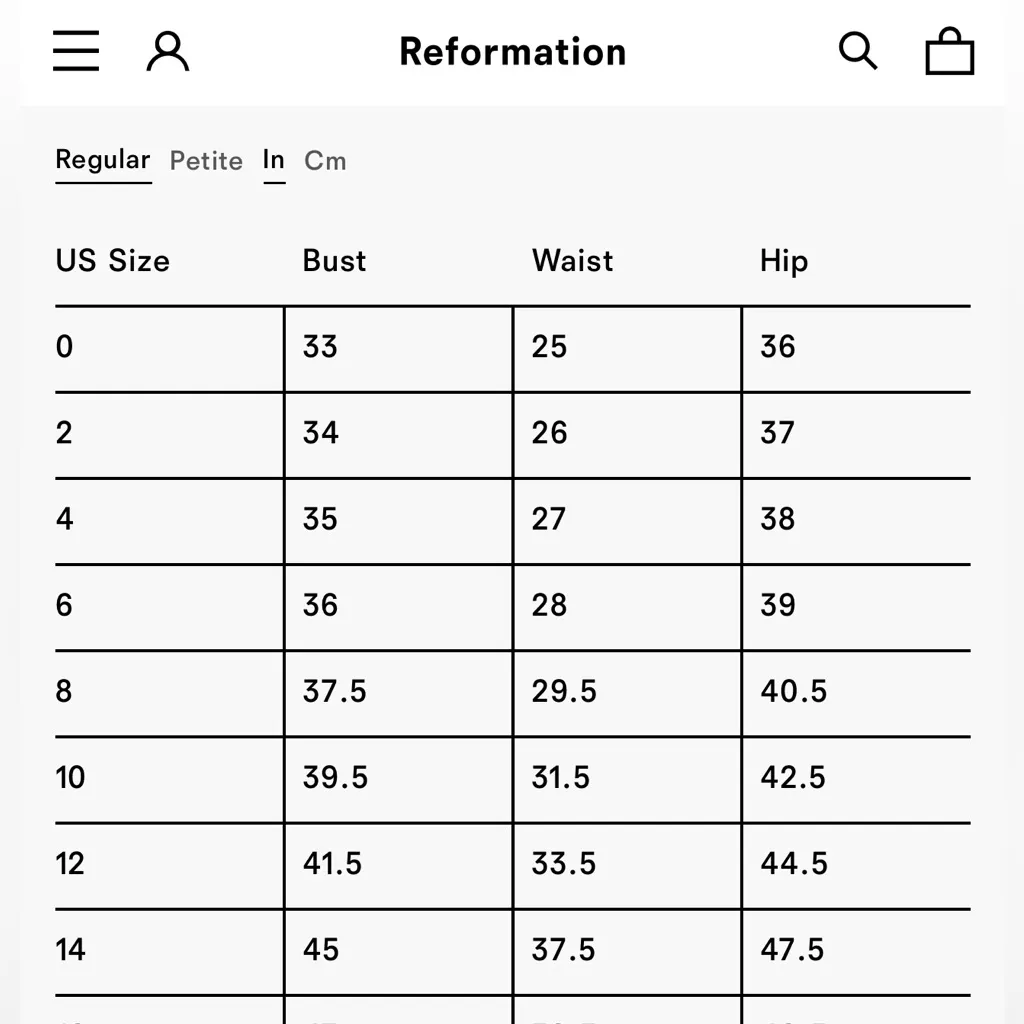
Task: Open the hamburger navigation menu
Action: [x=76, y=51]
